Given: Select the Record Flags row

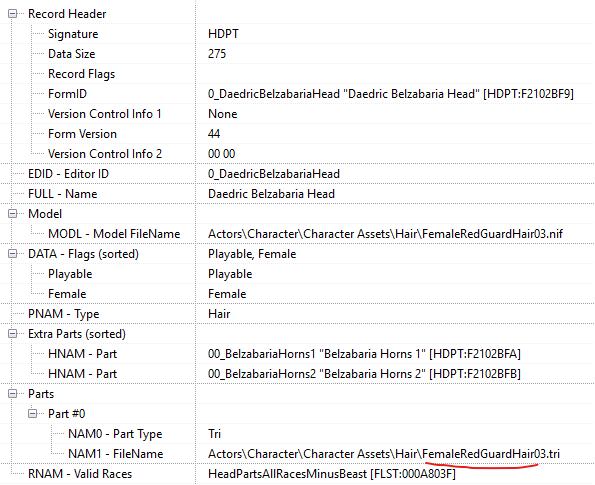Looking at the screenshot, I should (x=81, y=74).
